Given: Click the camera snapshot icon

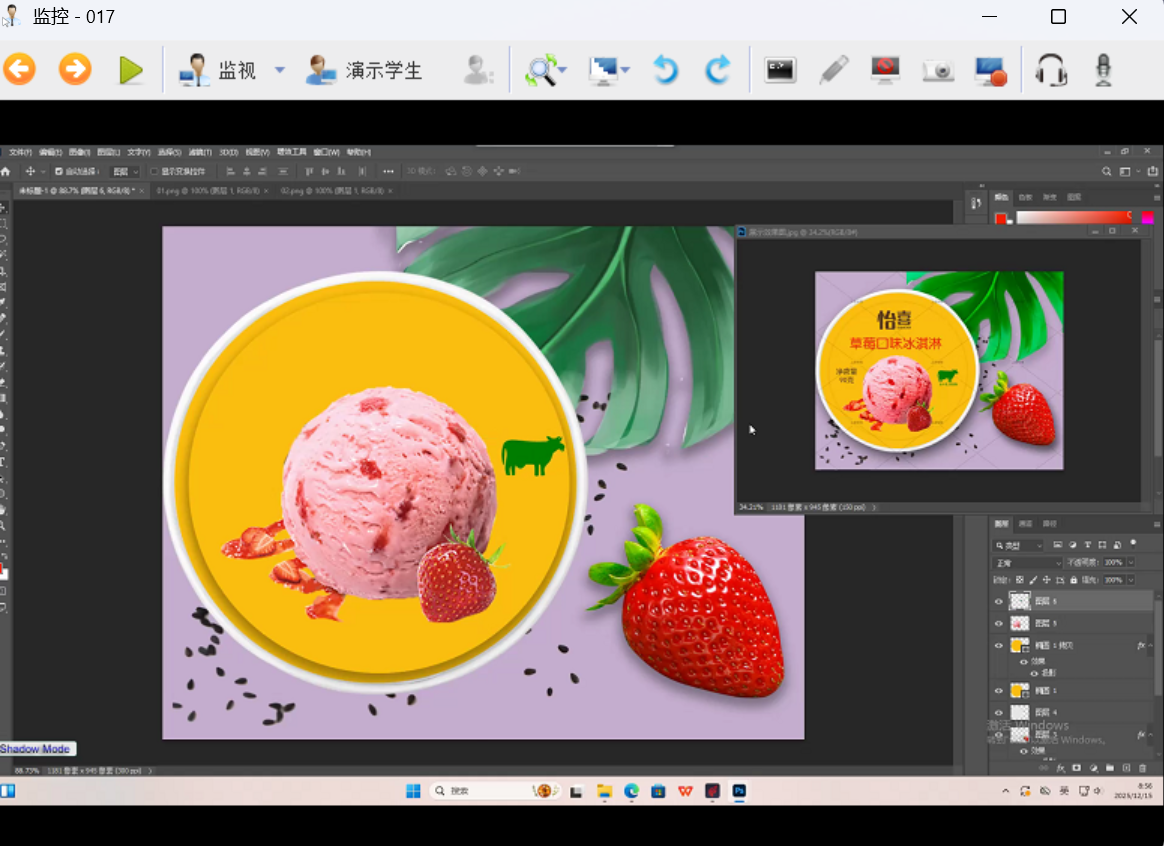Looking at the screenshot, I should coord(938,70).
